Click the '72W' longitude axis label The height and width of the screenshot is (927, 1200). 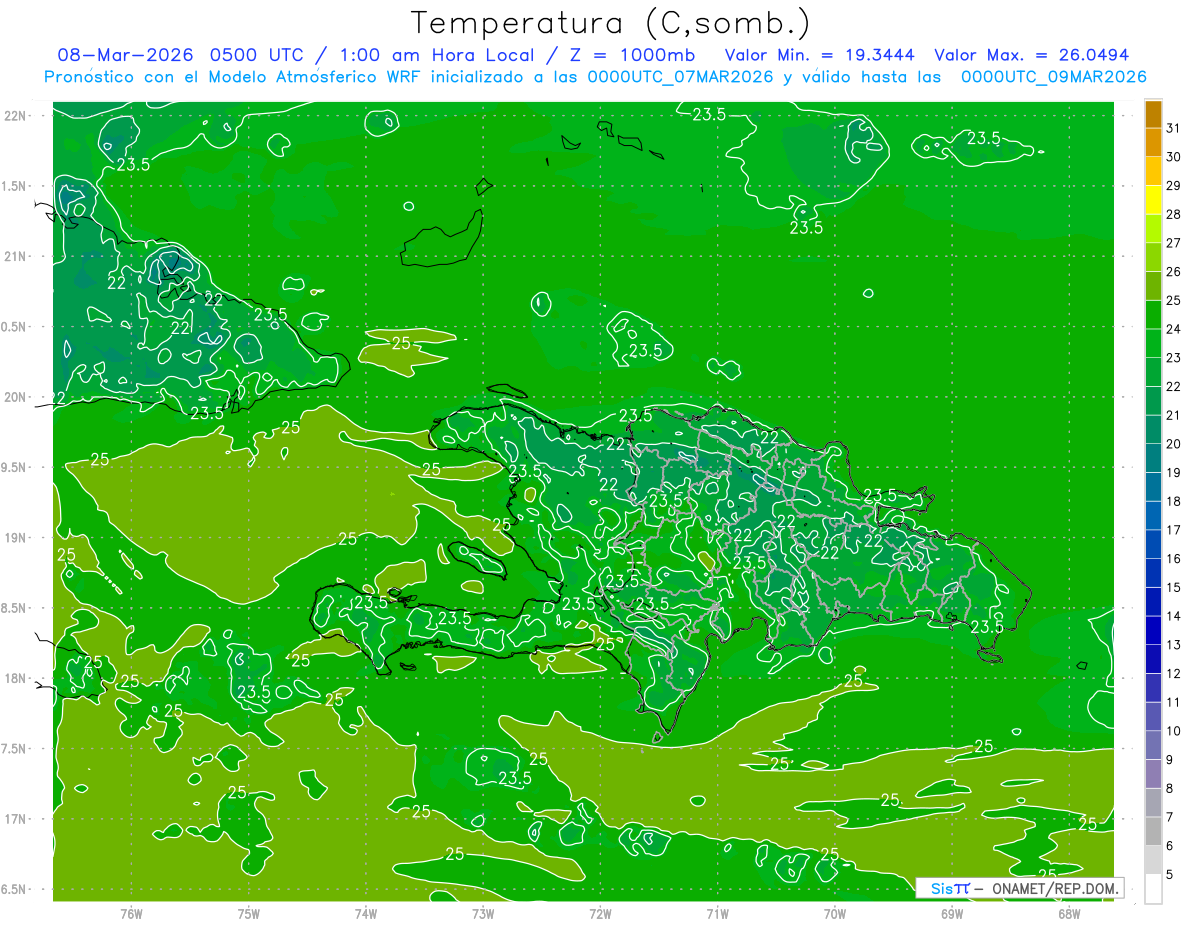[x=600, y=914]
